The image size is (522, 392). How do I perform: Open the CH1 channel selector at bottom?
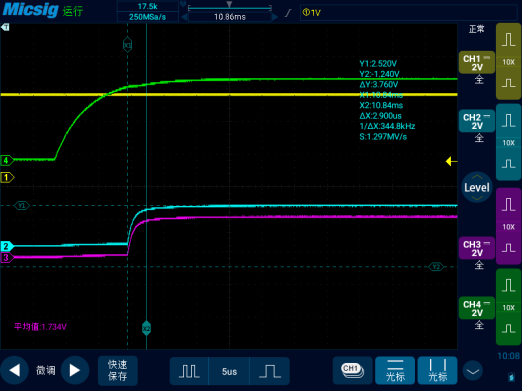coord(353,370)
